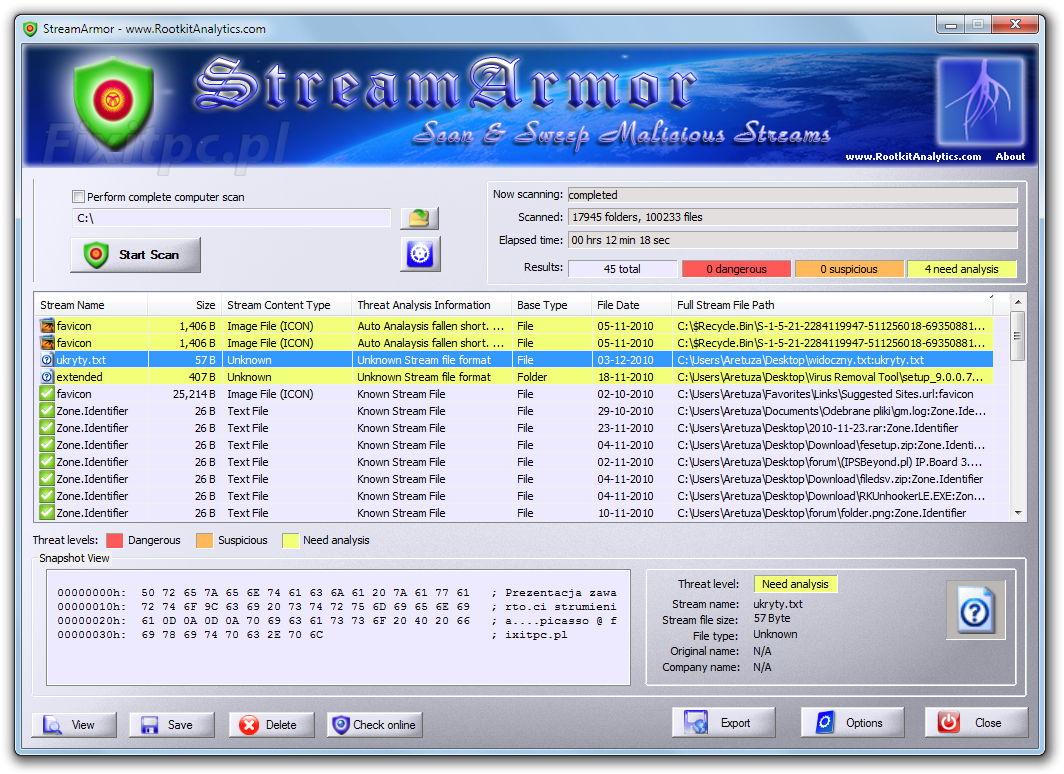The height and width of the screenshot is (774, 1064).
Task: Click green check icon of 29-10-2010 Zone.Identifier row
Action: (47, 411)
